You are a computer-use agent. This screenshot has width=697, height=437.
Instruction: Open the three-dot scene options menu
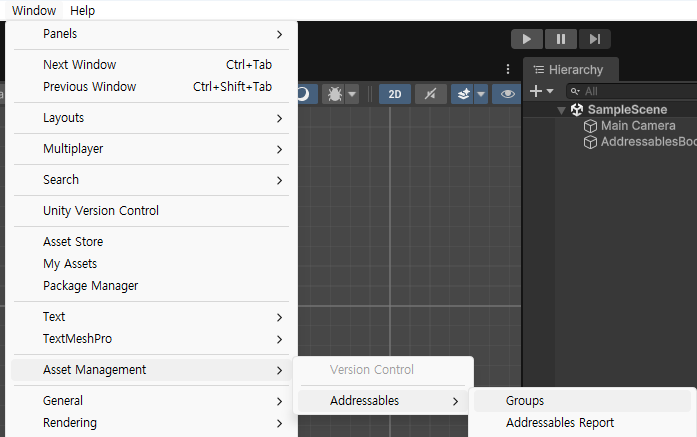[508, 69]
